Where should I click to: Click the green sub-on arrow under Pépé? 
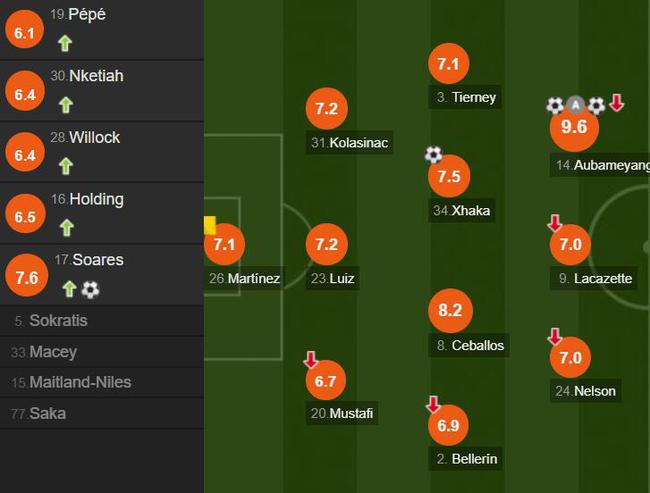65,43
